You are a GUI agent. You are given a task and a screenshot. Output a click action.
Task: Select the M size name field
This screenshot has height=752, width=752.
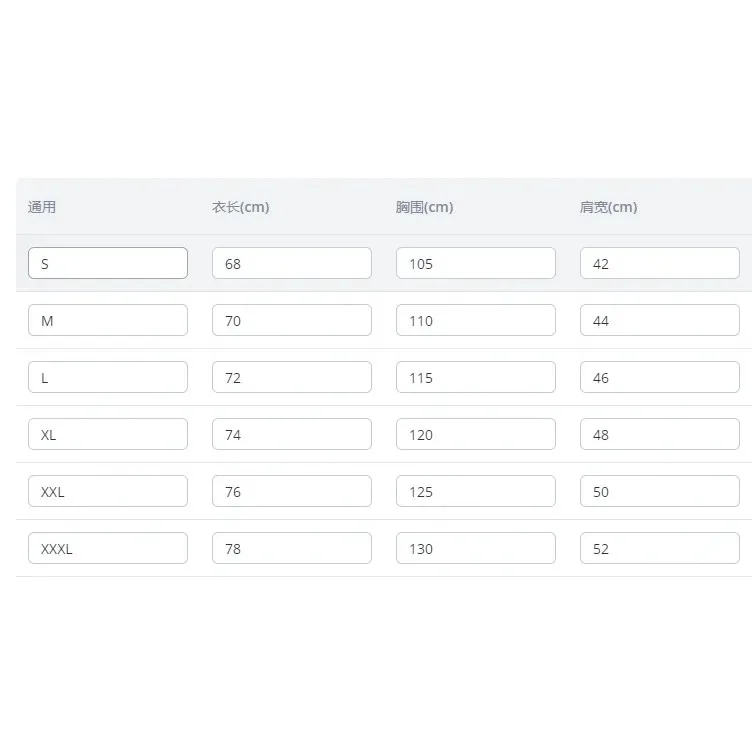click(x=108, y=320)
